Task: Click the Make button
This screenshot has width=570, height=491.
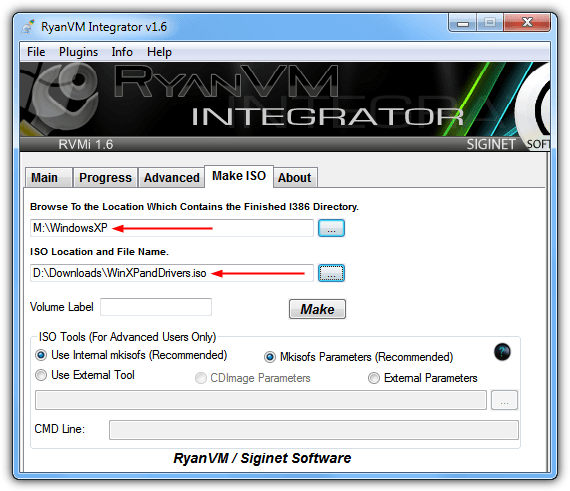Action: coord(317,309)
